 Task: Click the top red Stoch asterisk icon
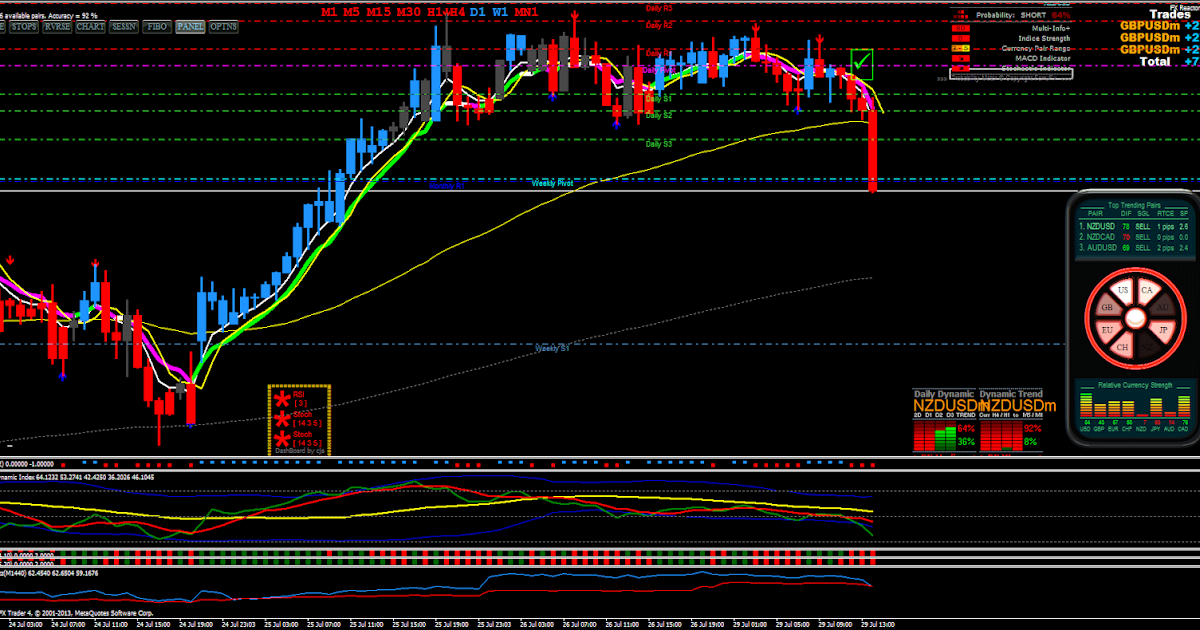tap(283, 417)
